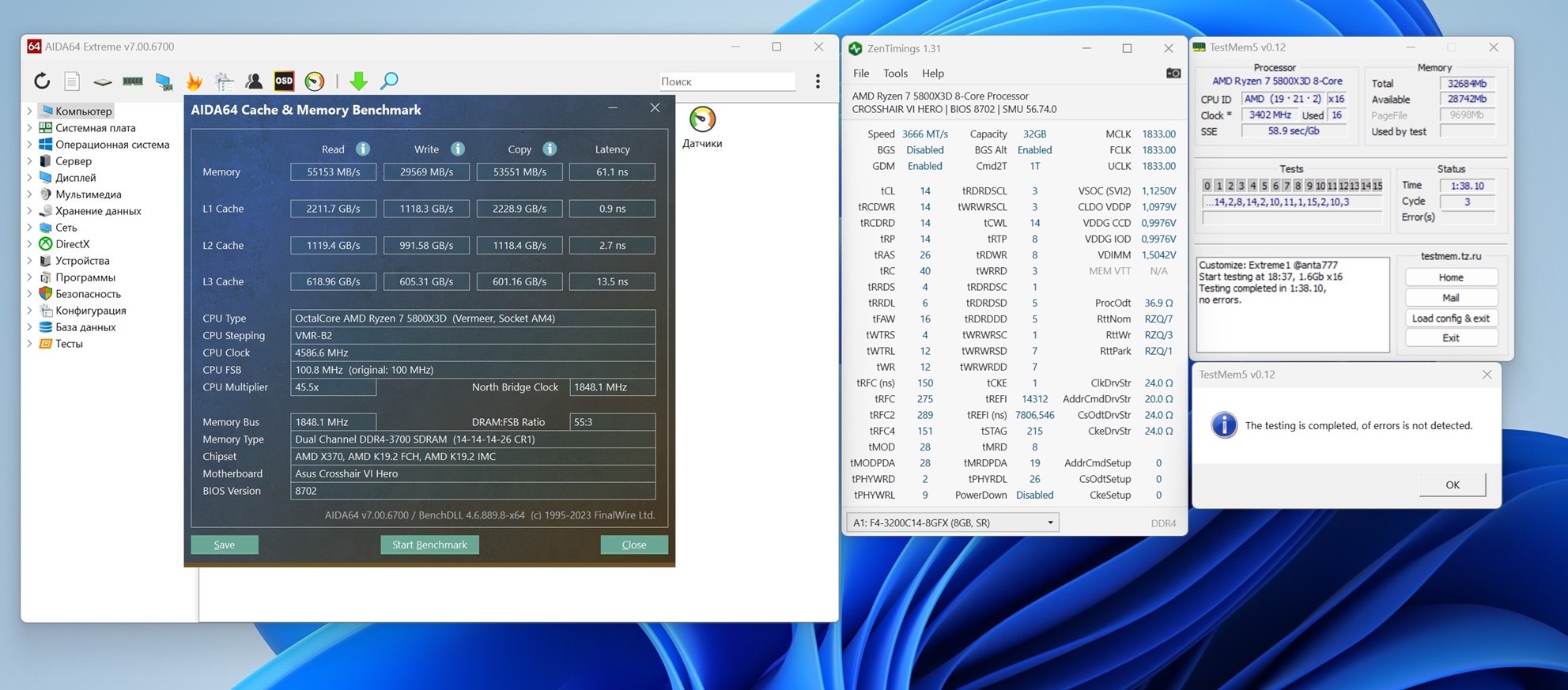Click the gear checklist toolbar icon in AIDA64
The height and width of the screenshot is (690, 1568).
pos(224,81)
